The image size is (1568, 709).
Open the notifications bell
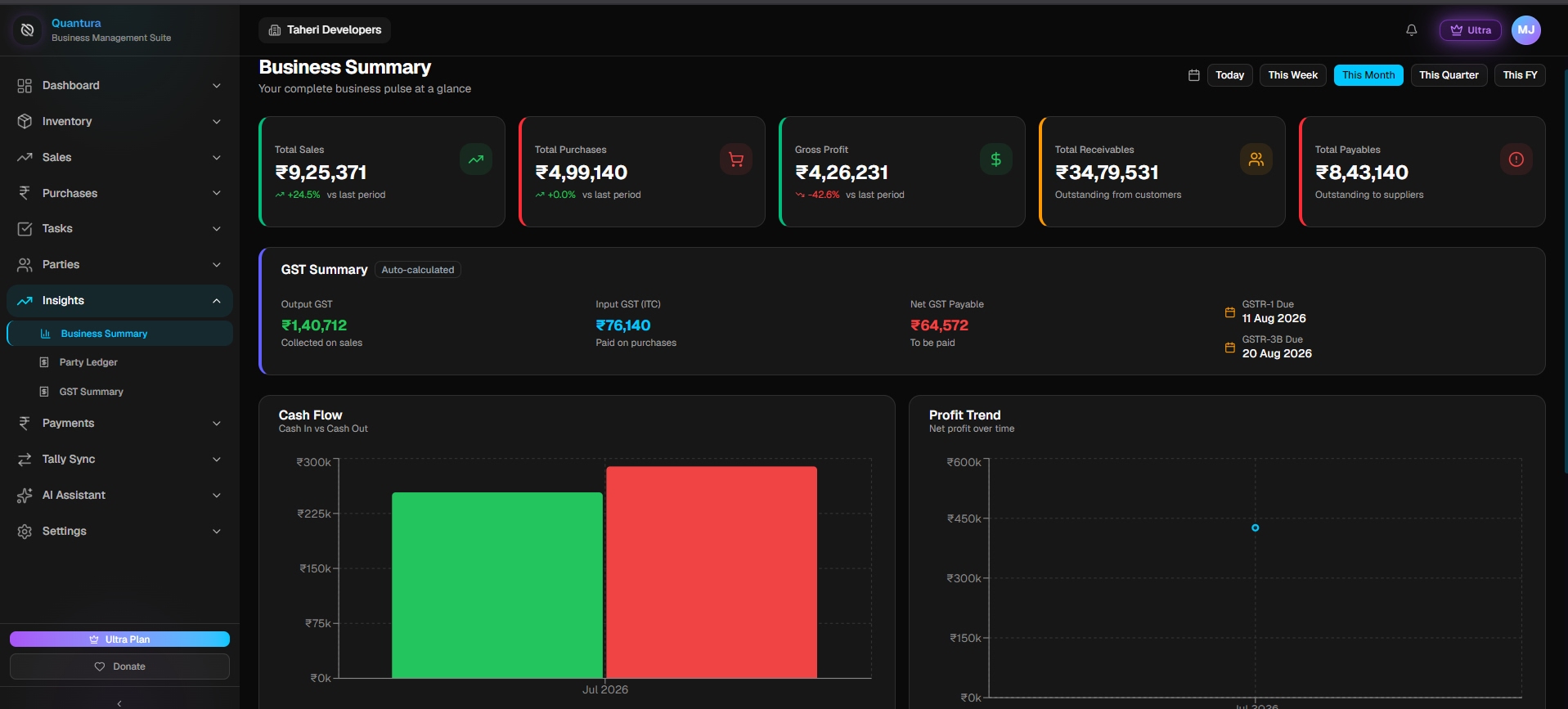tap(1411, 30)
